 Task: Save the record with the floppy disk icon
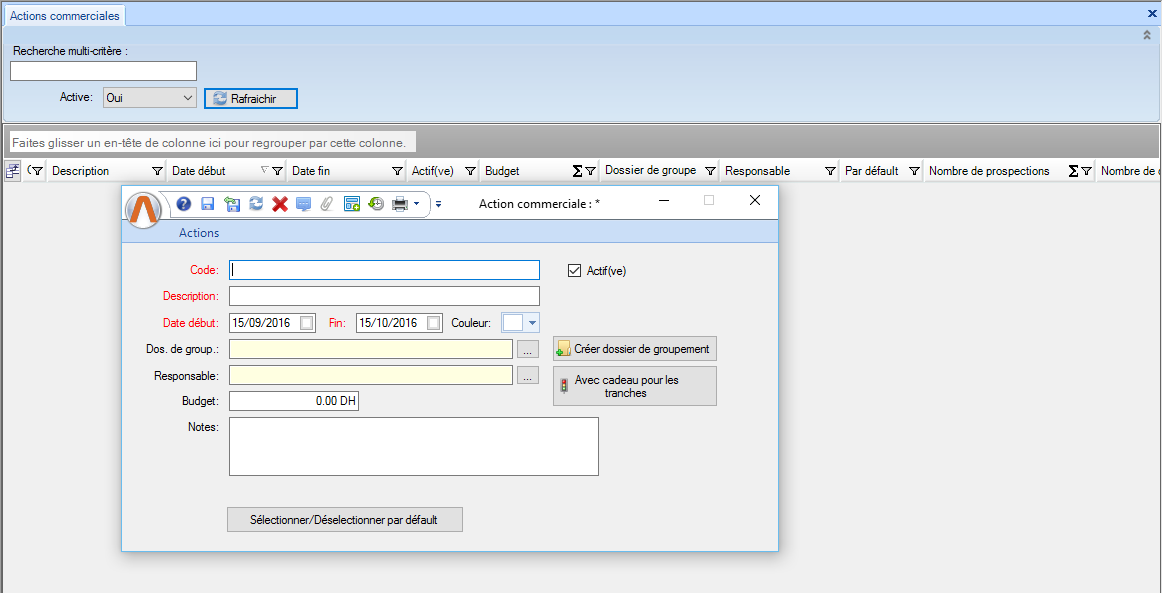tap(208, 204)
